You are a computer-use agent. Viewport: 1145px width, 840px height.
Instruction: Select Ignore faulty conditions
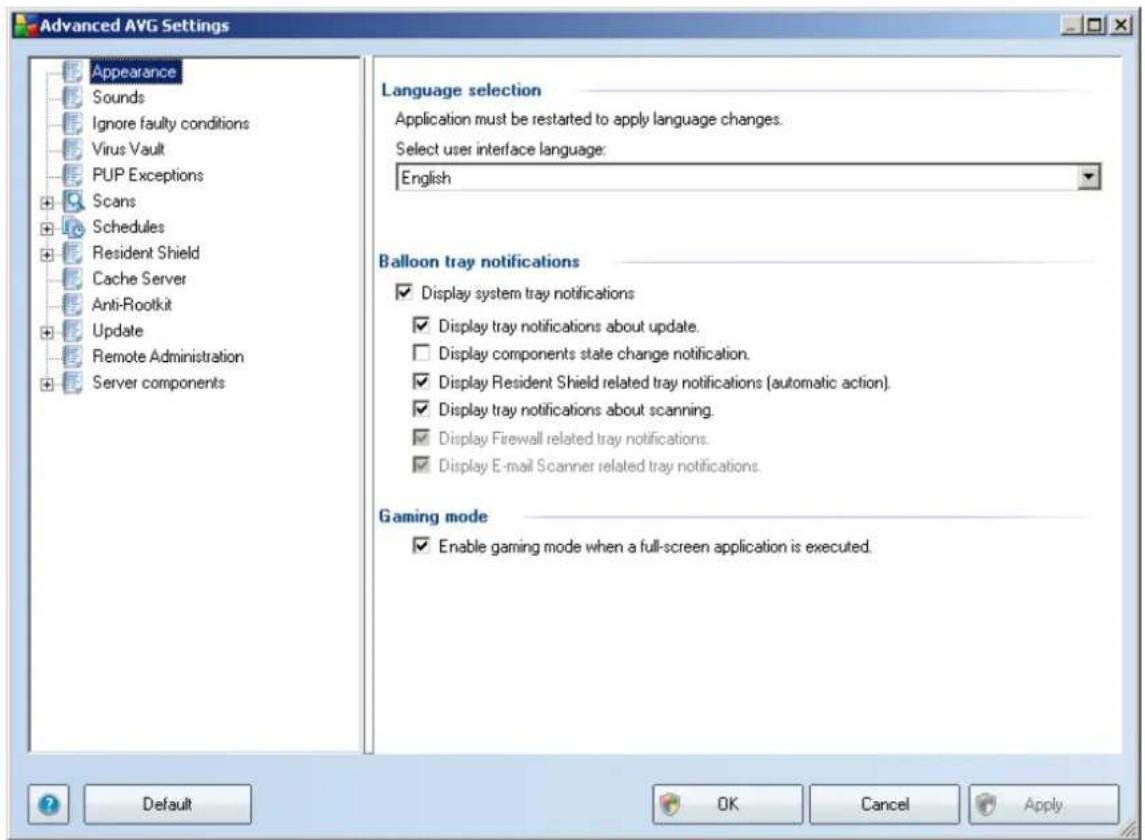point(171,123)
